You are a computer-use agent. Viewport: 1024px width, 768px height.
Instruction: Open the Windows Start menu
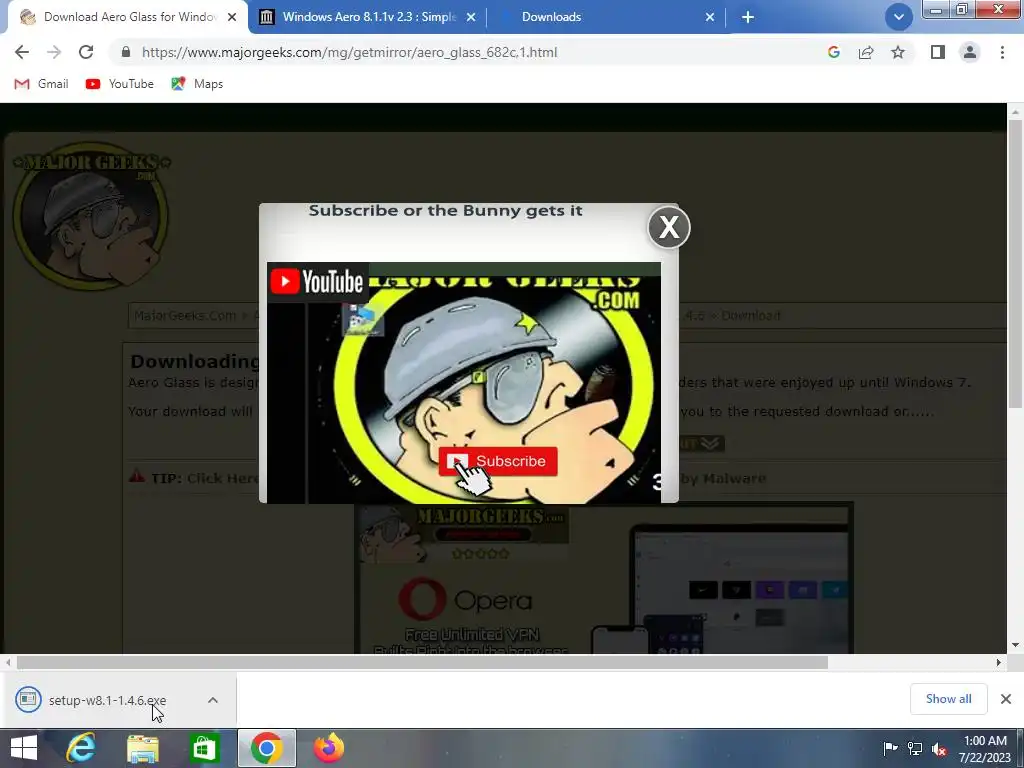tap(24, 748)
